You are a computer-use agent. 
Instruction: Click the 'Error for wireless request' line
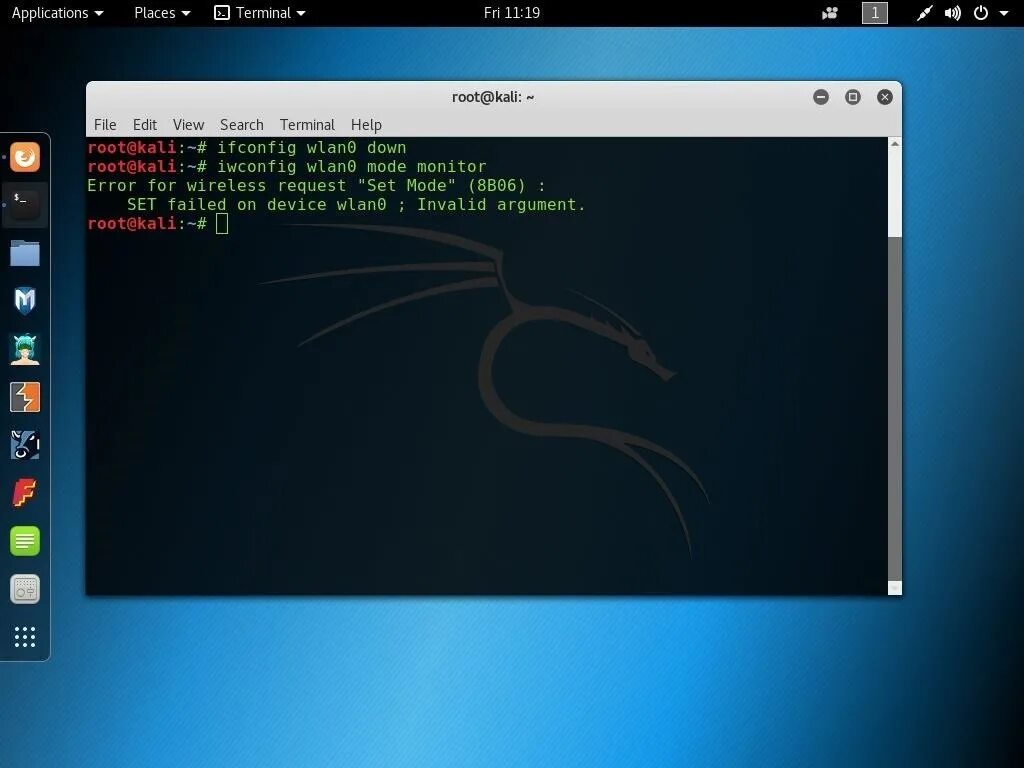click(x=316, y=185)
